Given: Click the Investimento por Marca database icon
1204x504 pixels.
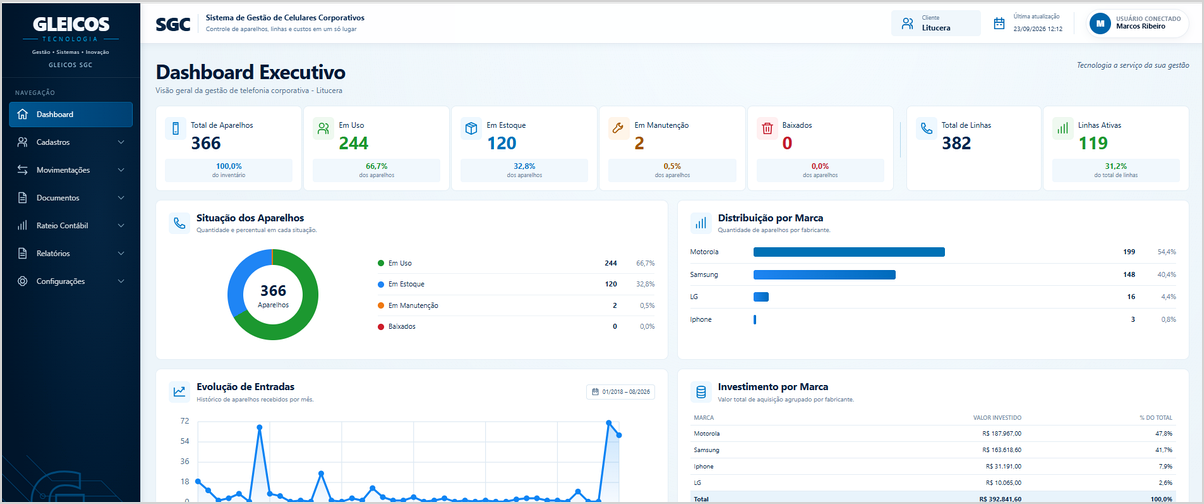Looking at the screenshot, I should click(x=701, y=392).
